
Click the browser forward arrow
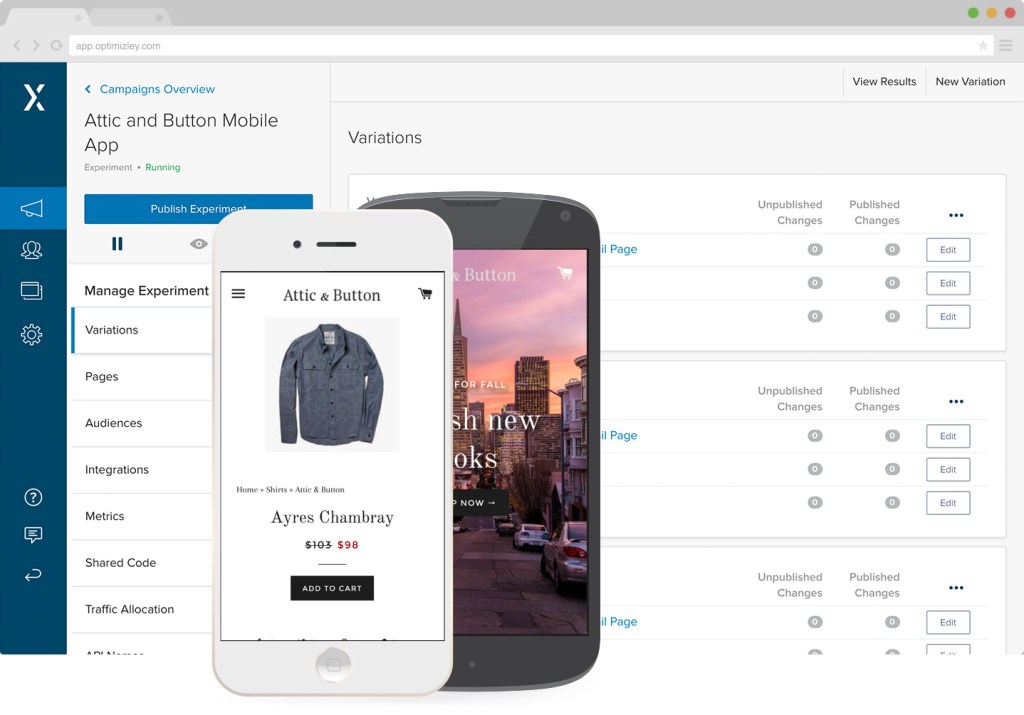tap(36, 45)
